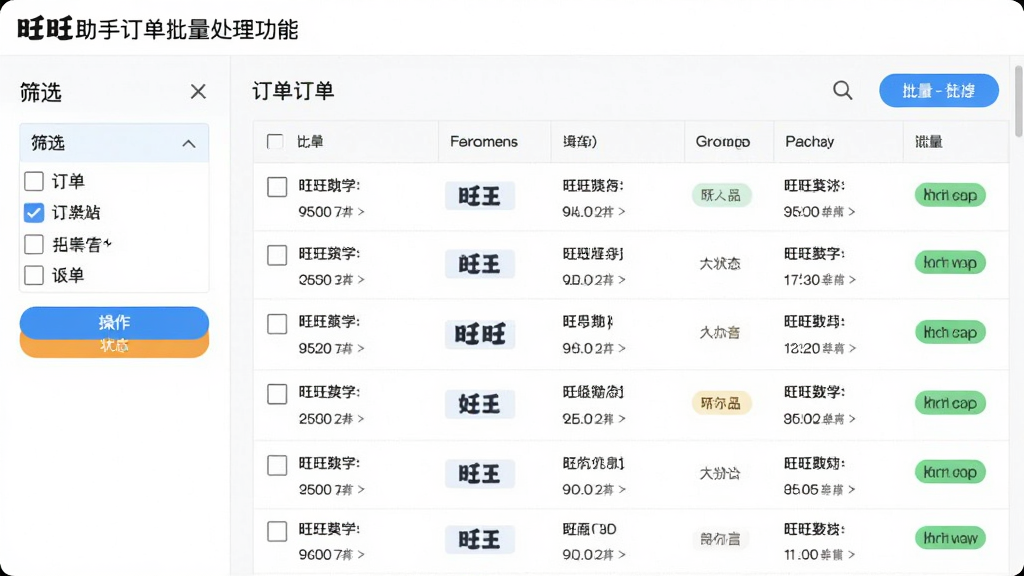
Task: Click the green button in the 85:05 row
Action: 950,472
